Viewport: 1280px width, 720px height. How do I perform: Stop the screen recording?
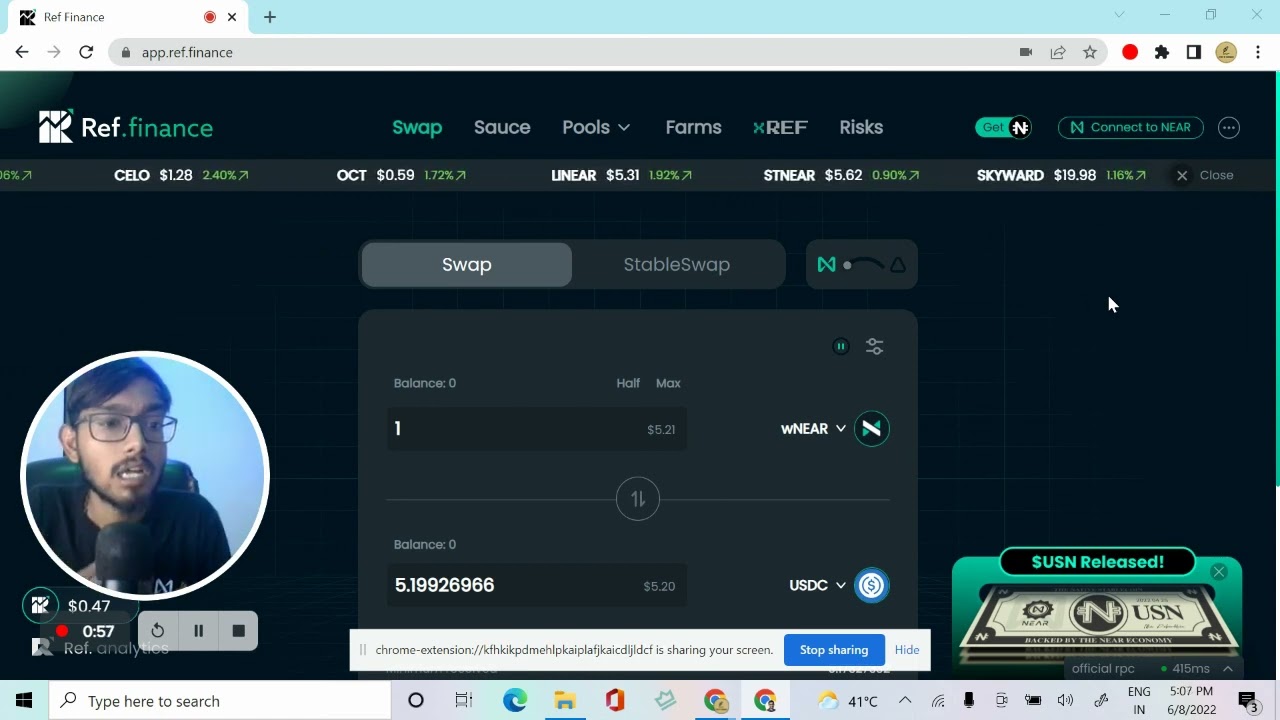pyautogui.click(x=238, y=631)
